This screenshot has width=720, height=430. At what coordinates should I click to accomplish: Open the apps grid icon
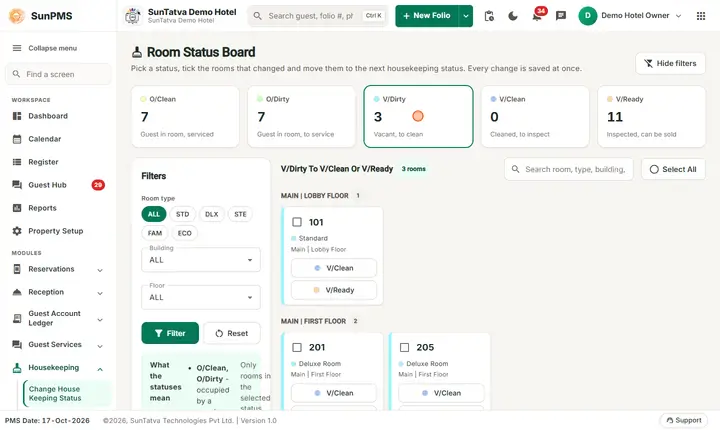tap(701, 16)
